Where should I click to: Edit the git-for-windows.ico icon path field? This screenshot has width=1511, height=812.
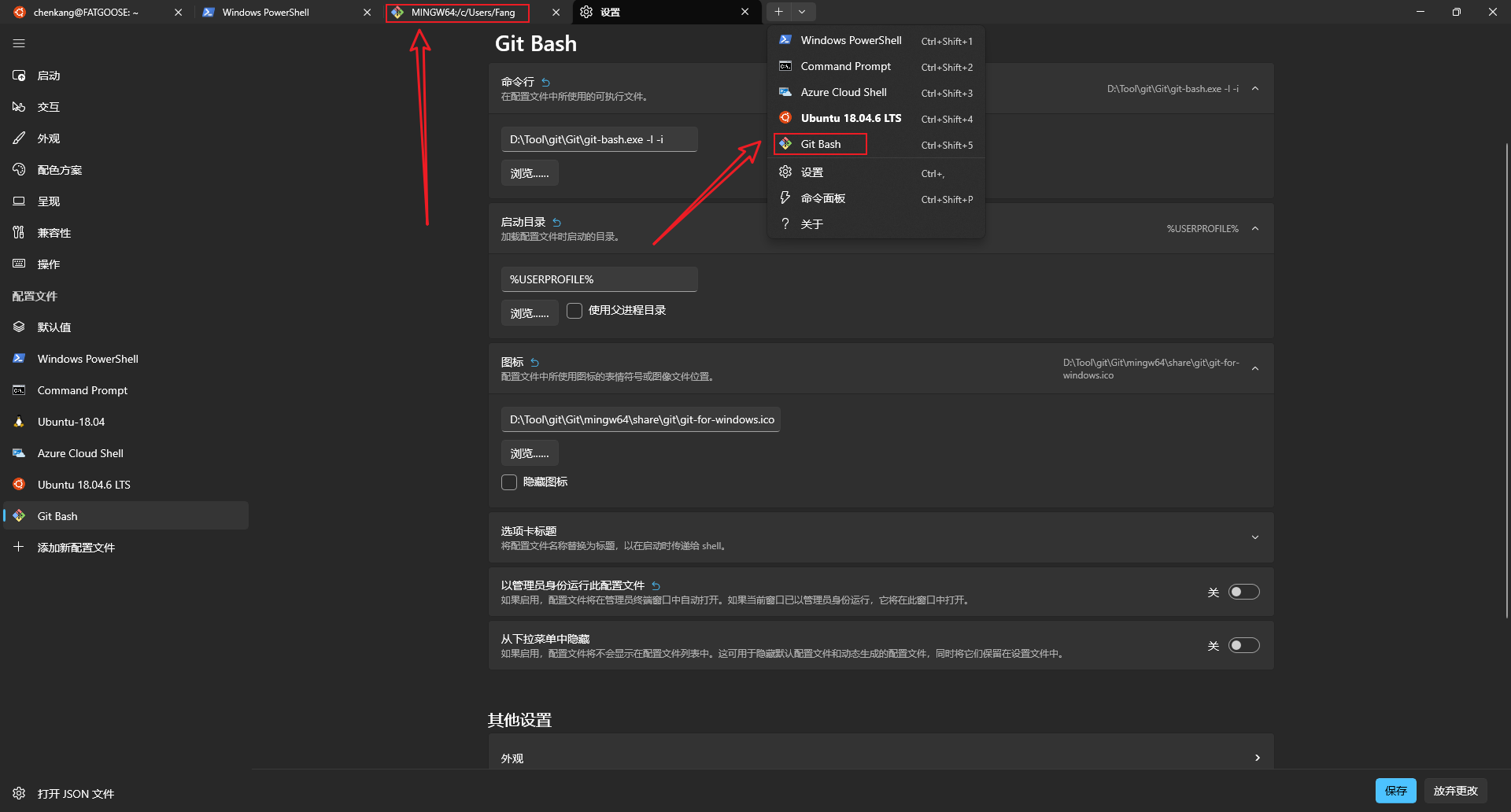[641, 419]
